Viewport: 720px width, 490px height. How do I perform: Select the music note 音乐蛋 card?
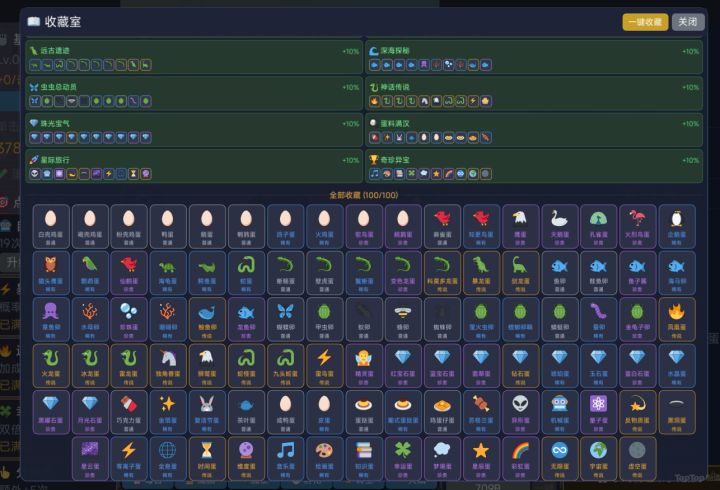click(286, 458)
